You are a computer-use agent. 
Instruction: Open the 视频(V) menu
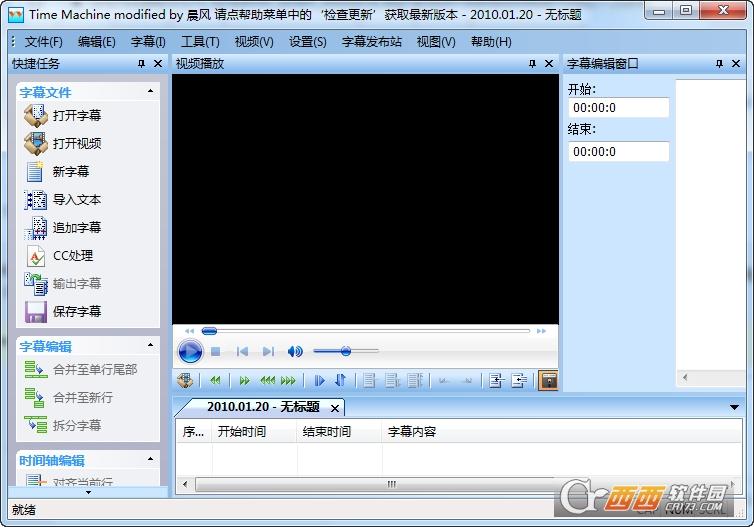[x=254, y=42]
